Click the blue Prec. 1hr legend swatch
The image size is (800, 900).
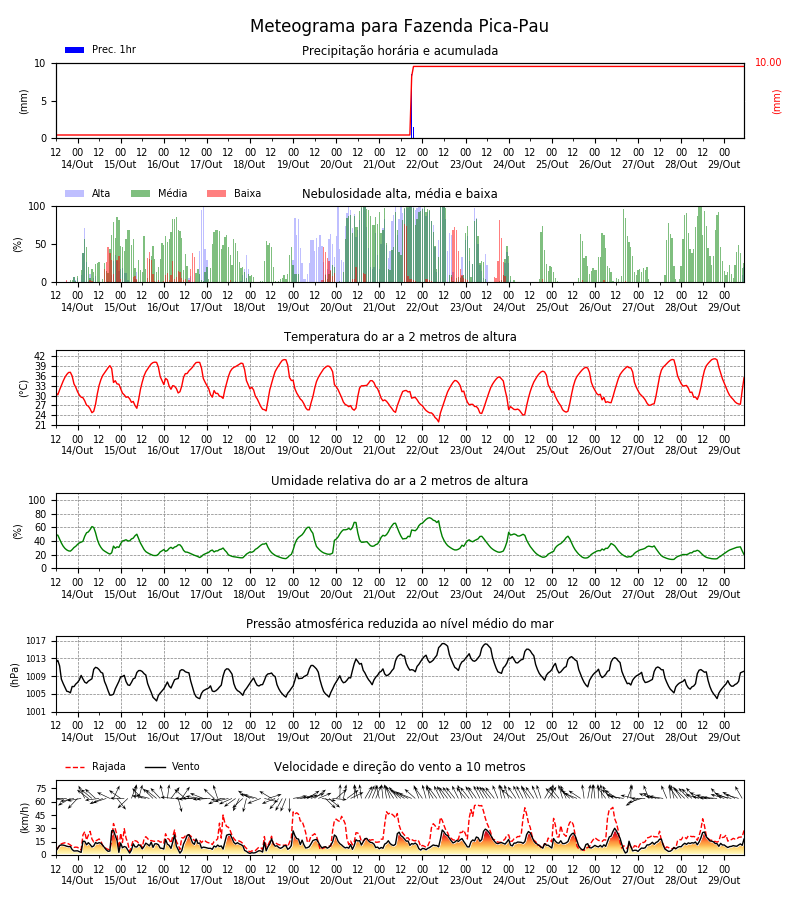75,50
